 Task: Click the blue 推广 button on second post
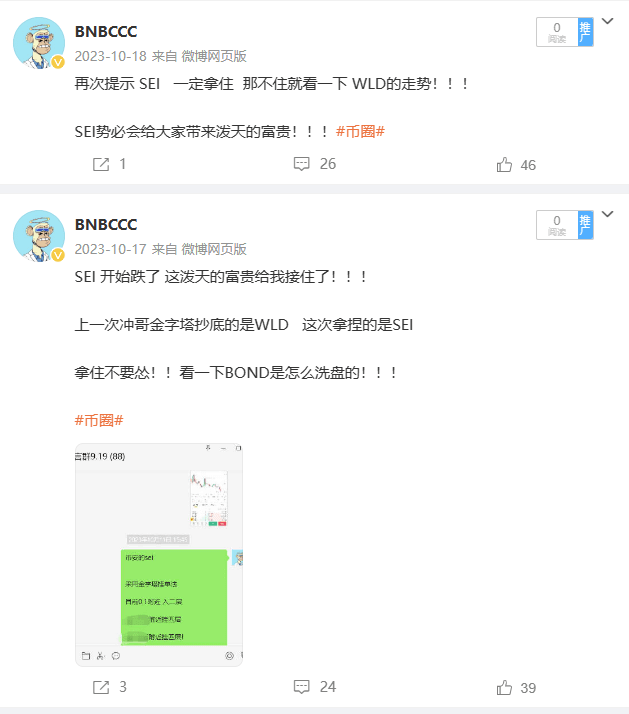pyautogui.click(x=585, y=225)
